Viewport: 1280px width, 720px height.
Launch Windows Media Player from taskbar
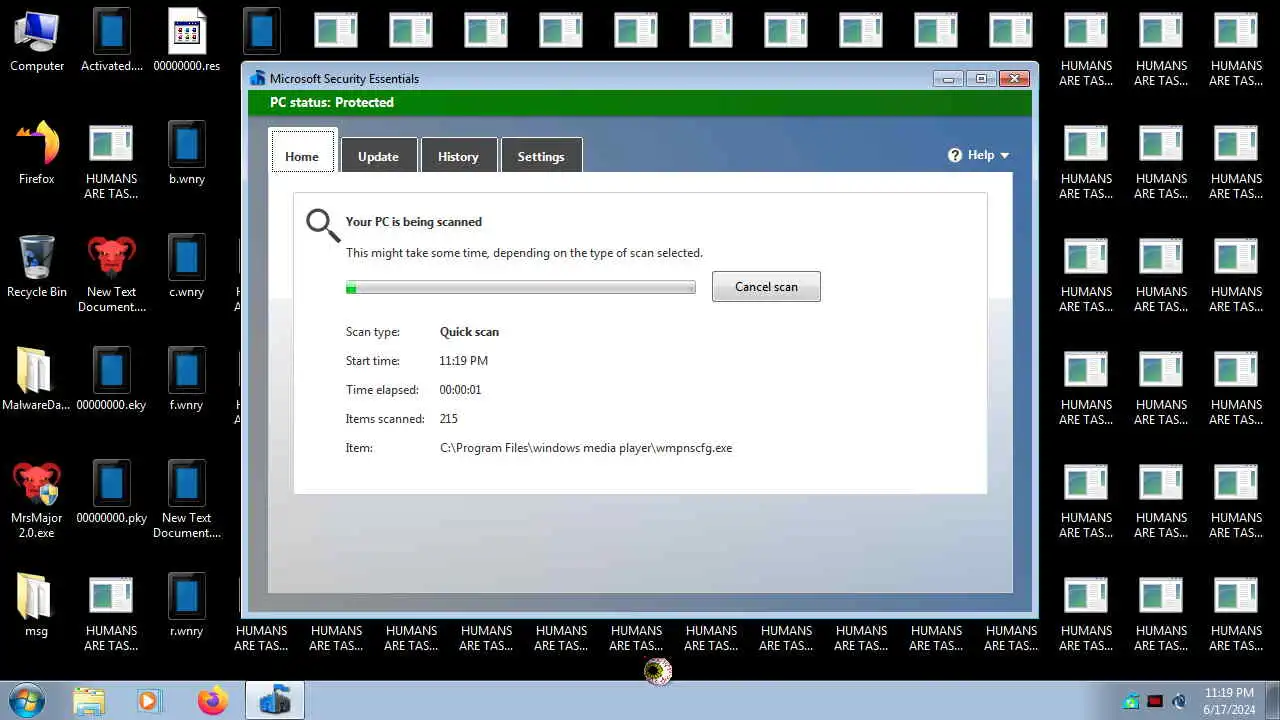[149, 701]
